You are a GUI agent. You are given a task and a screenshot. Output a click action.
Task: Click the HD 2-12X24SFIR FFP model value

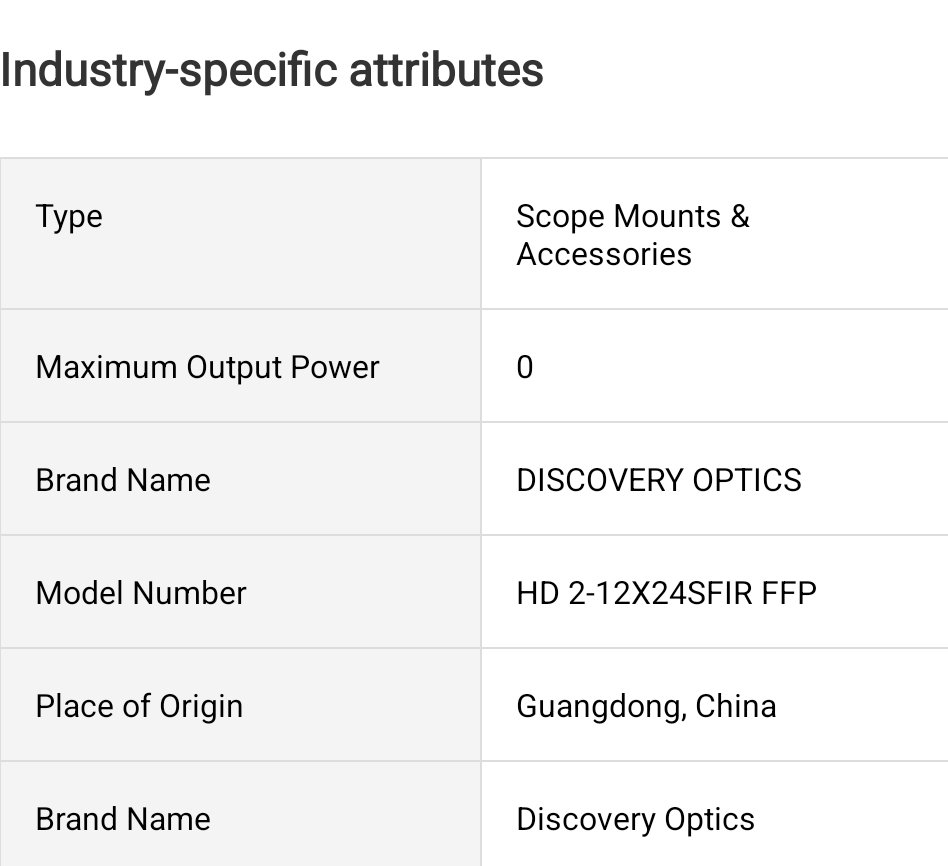coord(666,593)
